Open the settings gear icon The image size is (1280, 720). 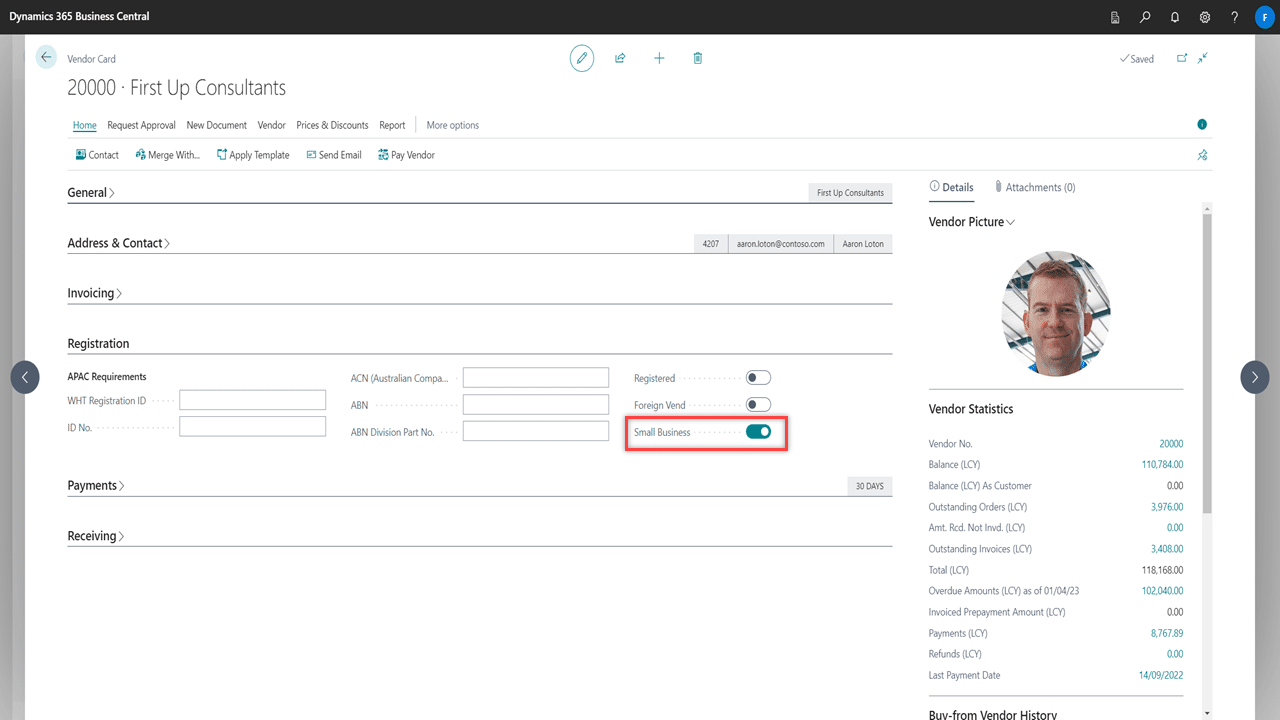point(1205,17)
